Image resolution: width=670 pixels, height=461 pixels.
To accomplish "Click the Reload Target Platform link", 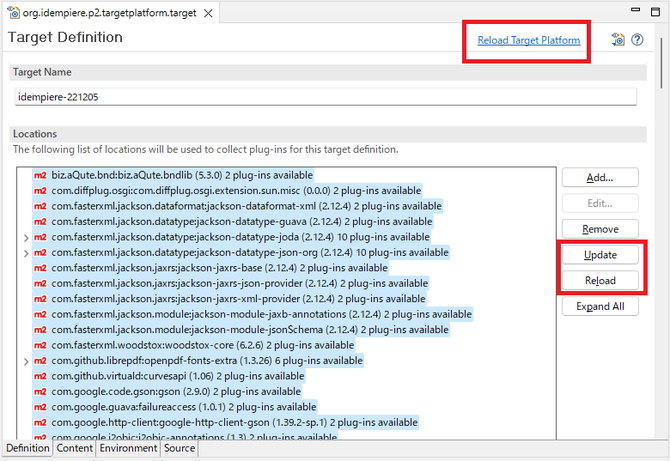I will coord(529,40).
